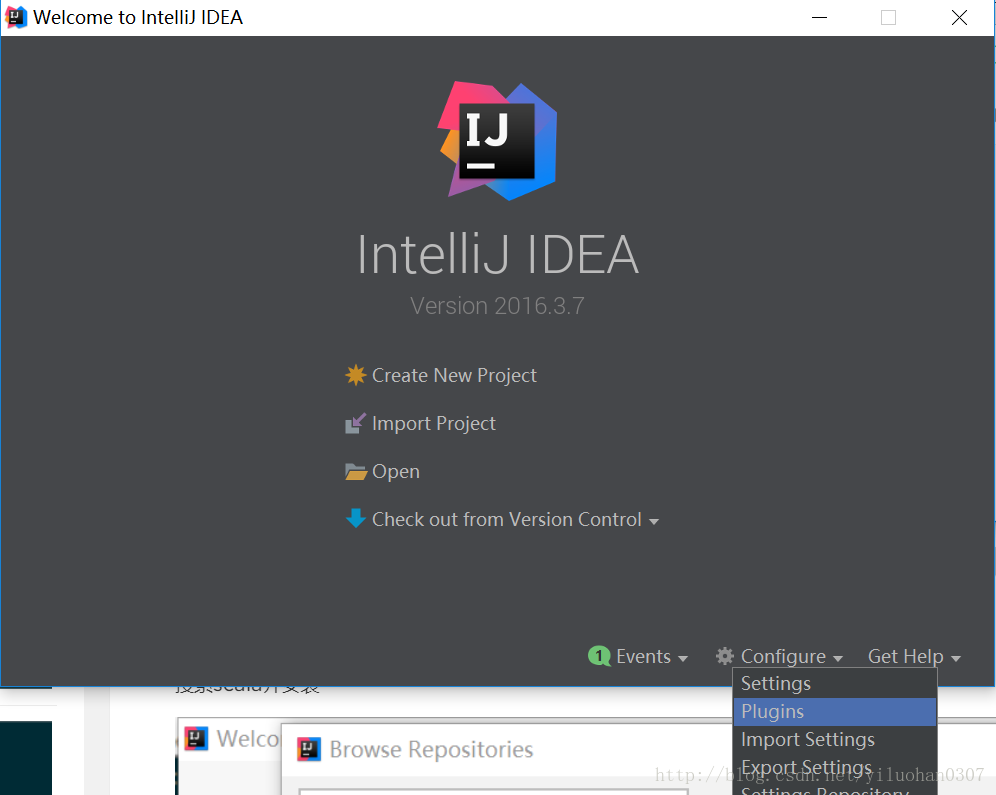Click the Configure gear icon

point(725,656)
